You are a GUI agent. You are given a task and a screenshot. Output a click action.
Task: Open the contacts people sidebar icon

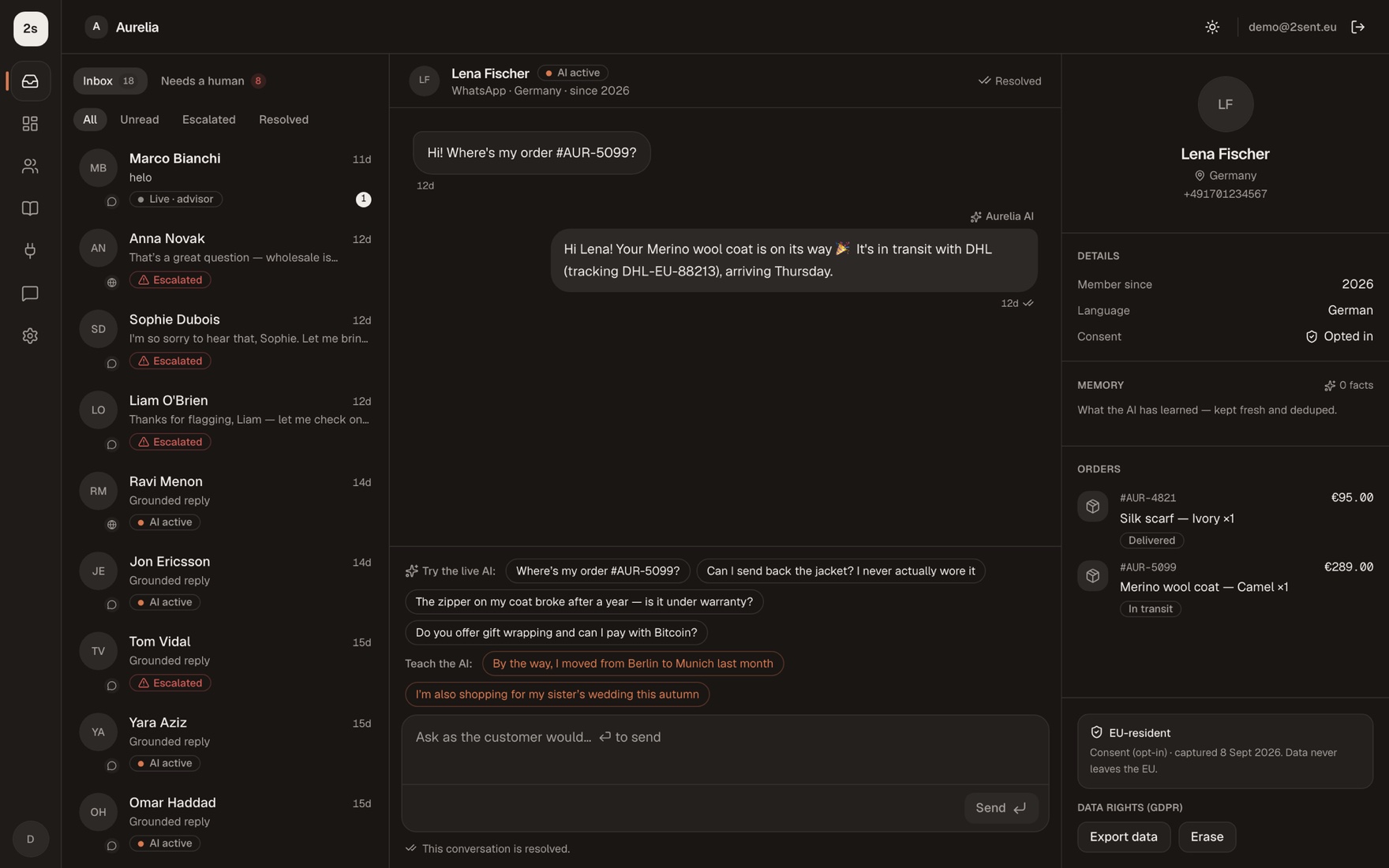coord(30,166)
